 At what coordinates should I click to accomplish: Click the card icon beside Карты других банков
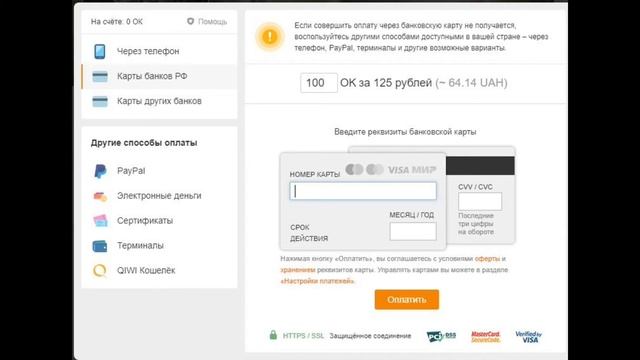coord(100,101)
